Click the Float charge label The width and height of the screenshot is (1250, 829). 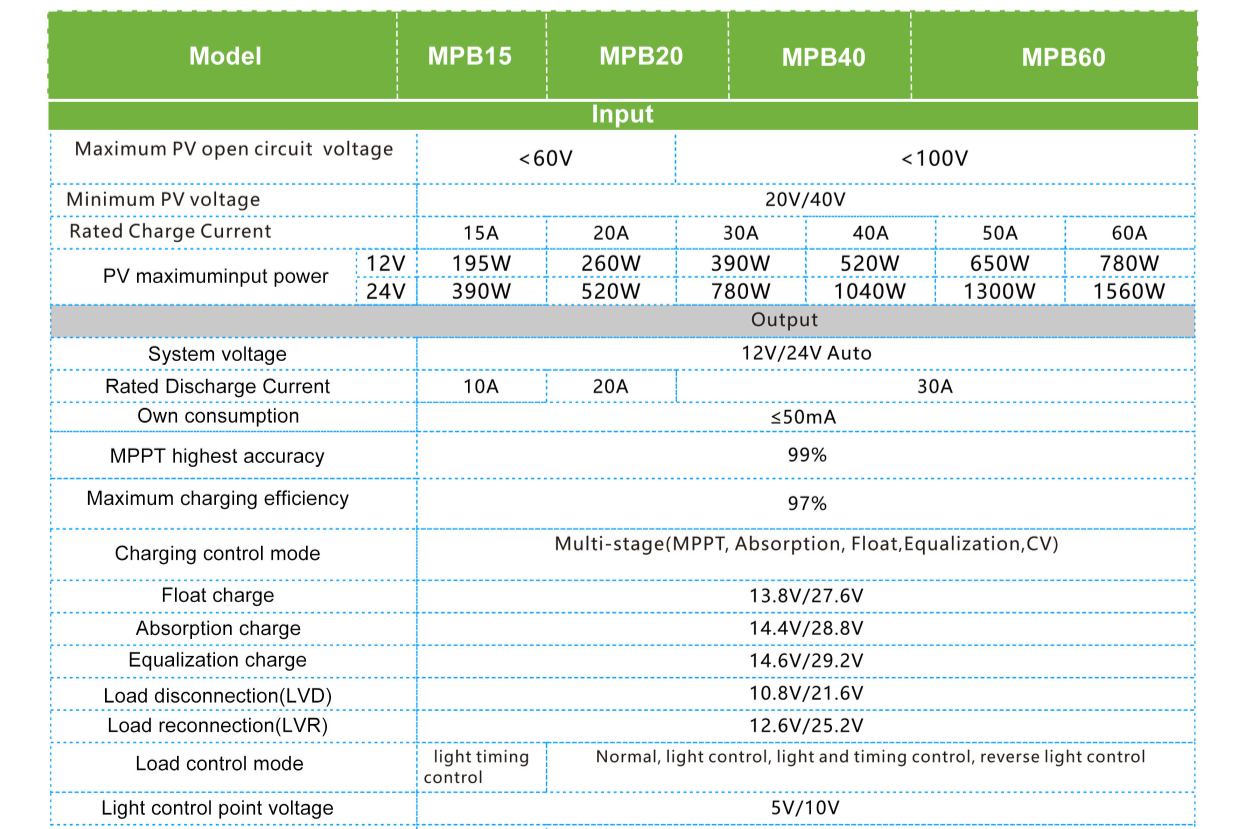click(217, 595)
